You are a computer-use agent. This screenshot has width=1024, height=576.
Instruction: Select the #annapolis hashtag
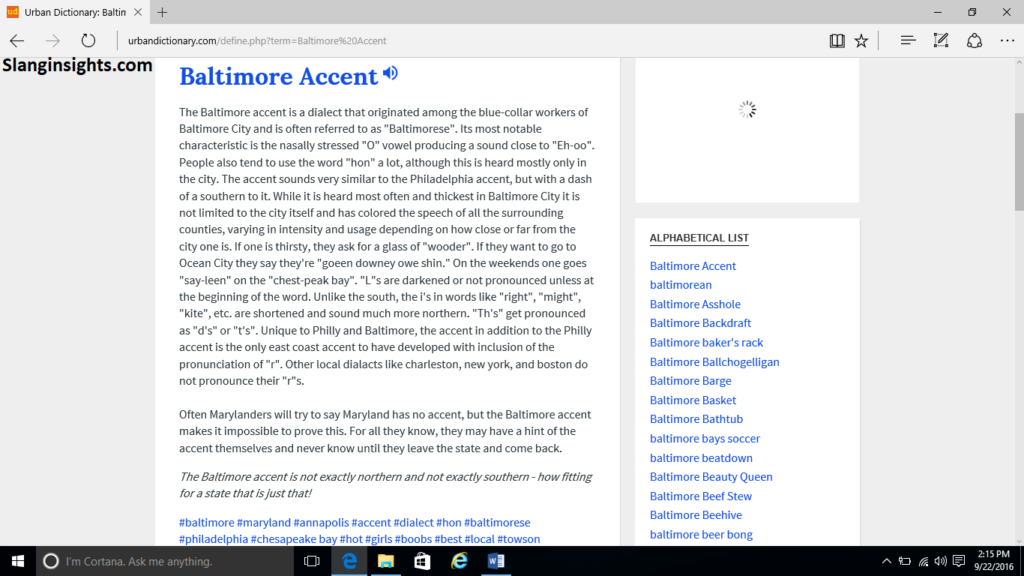[321, 522]
